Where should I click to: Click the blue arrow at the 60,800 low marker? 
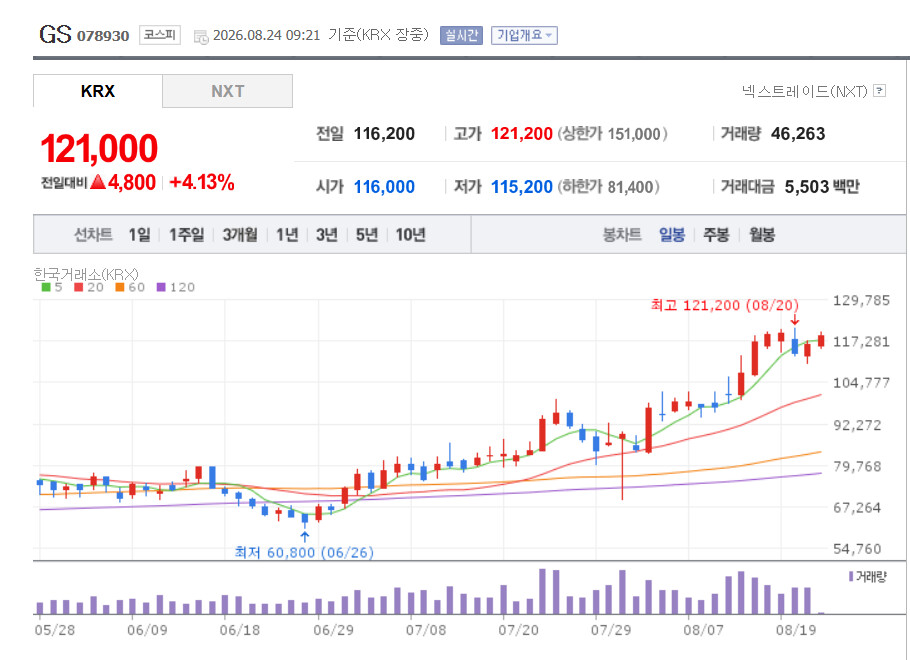pos(305,536)
